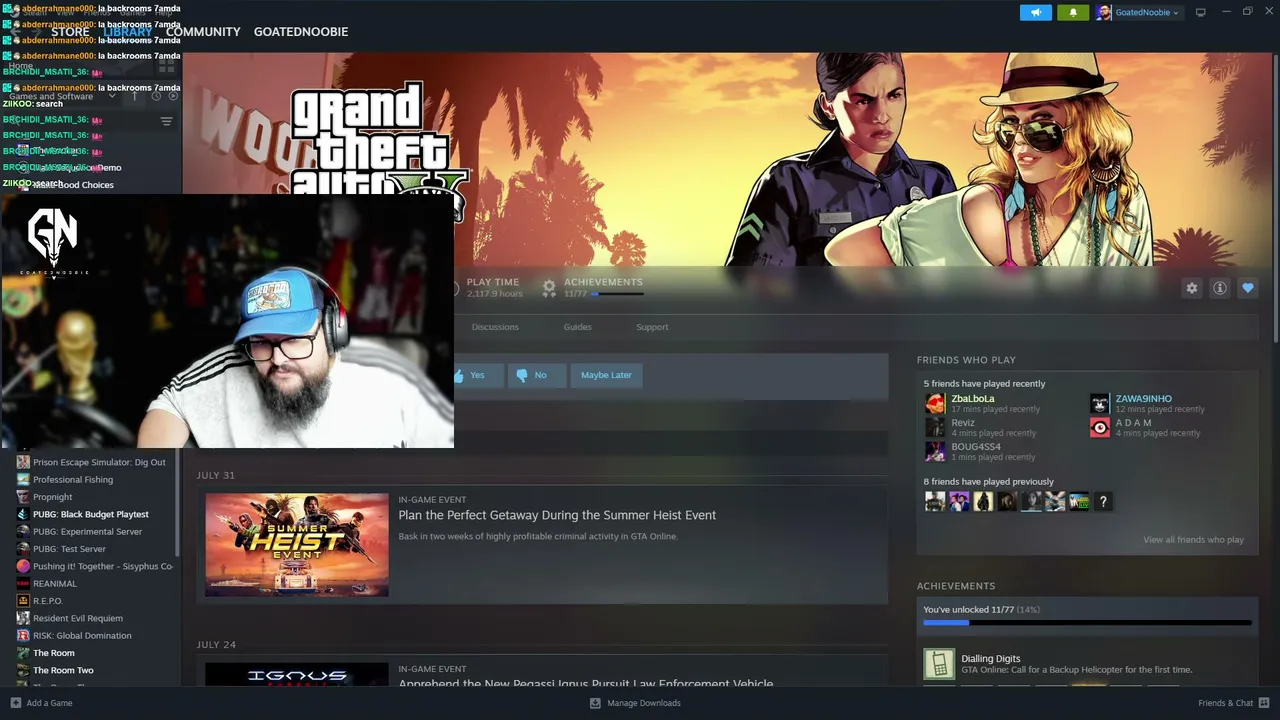The height and width of the screenshot is (720, 1280).
Task: Click the achievements gear icon beside the count
Action: pyautogui.click(x=549, y=288)
